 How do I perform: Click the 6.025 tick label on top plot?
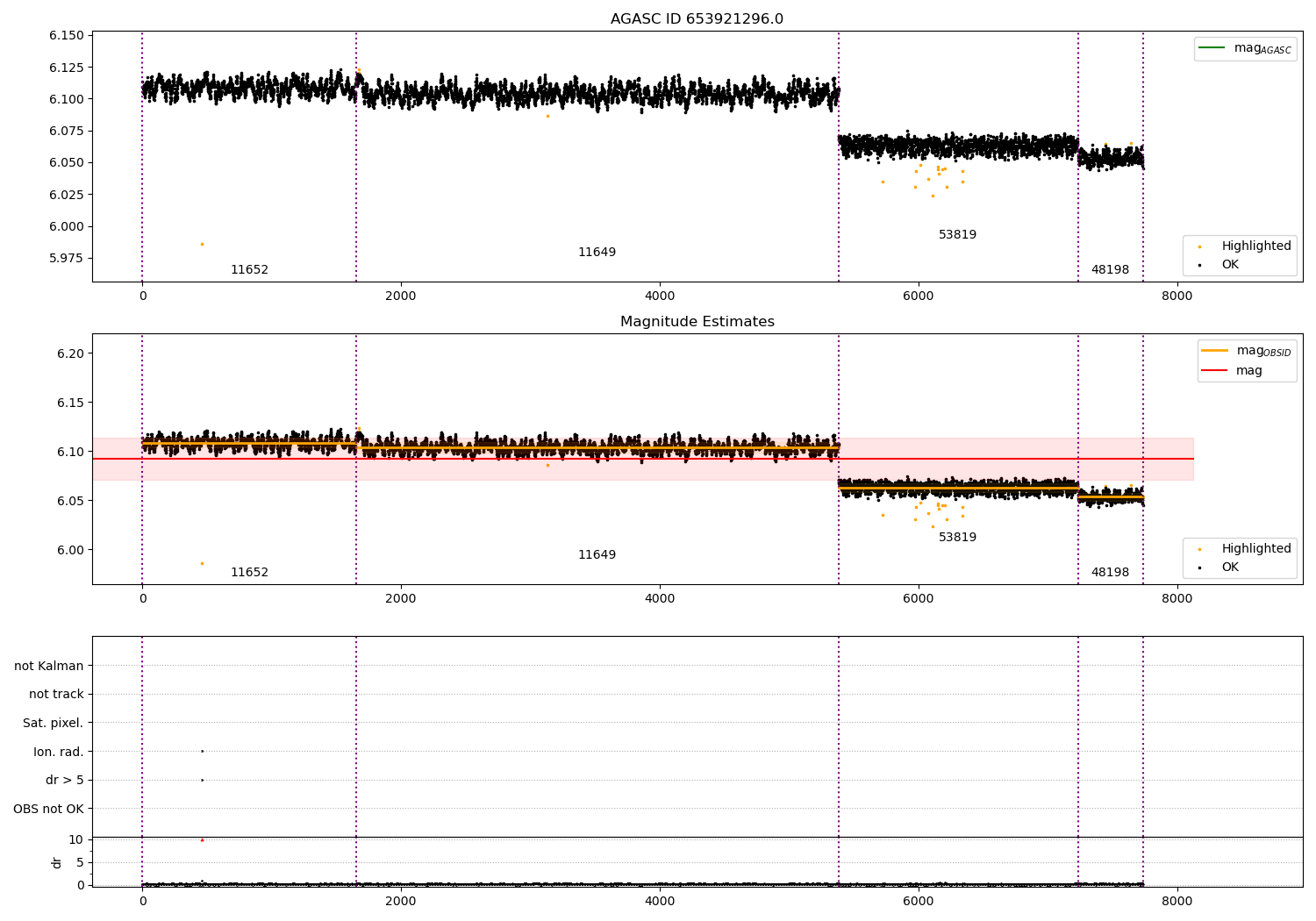(67, 194)
